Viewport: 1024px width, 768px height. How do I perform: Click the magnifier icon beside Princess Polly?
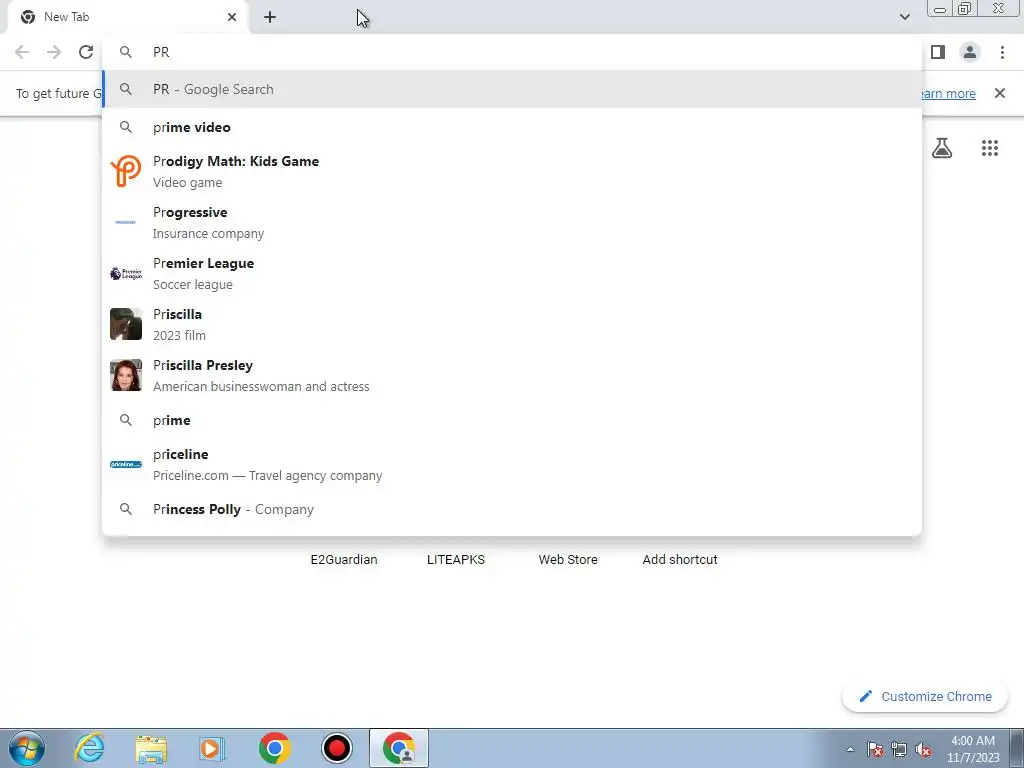(125, 509)
